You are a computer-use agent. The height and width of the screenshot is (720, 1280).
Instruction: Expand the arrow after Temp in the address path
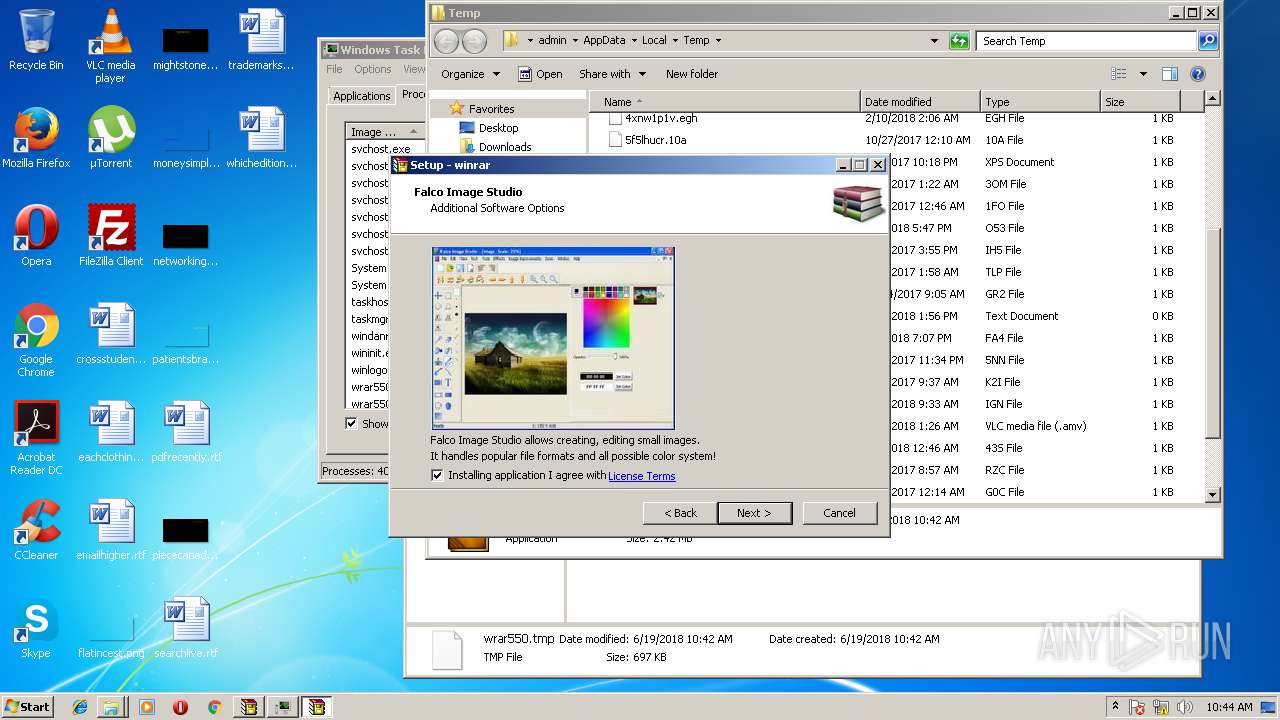pyautogui.click(x=718, y=41)
